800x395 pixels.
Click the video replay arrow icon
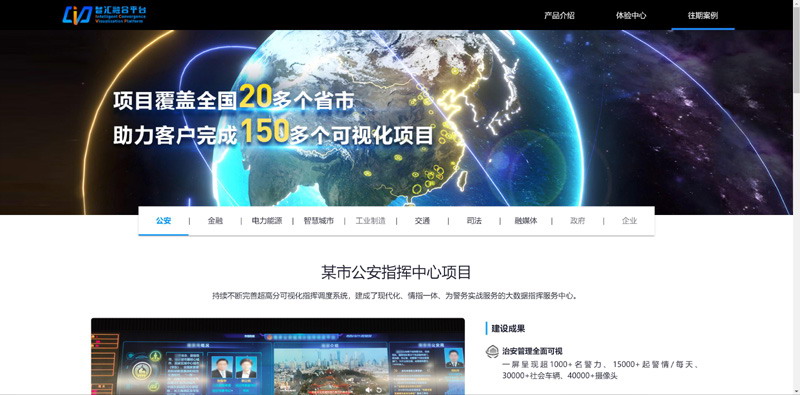(379, 390)
